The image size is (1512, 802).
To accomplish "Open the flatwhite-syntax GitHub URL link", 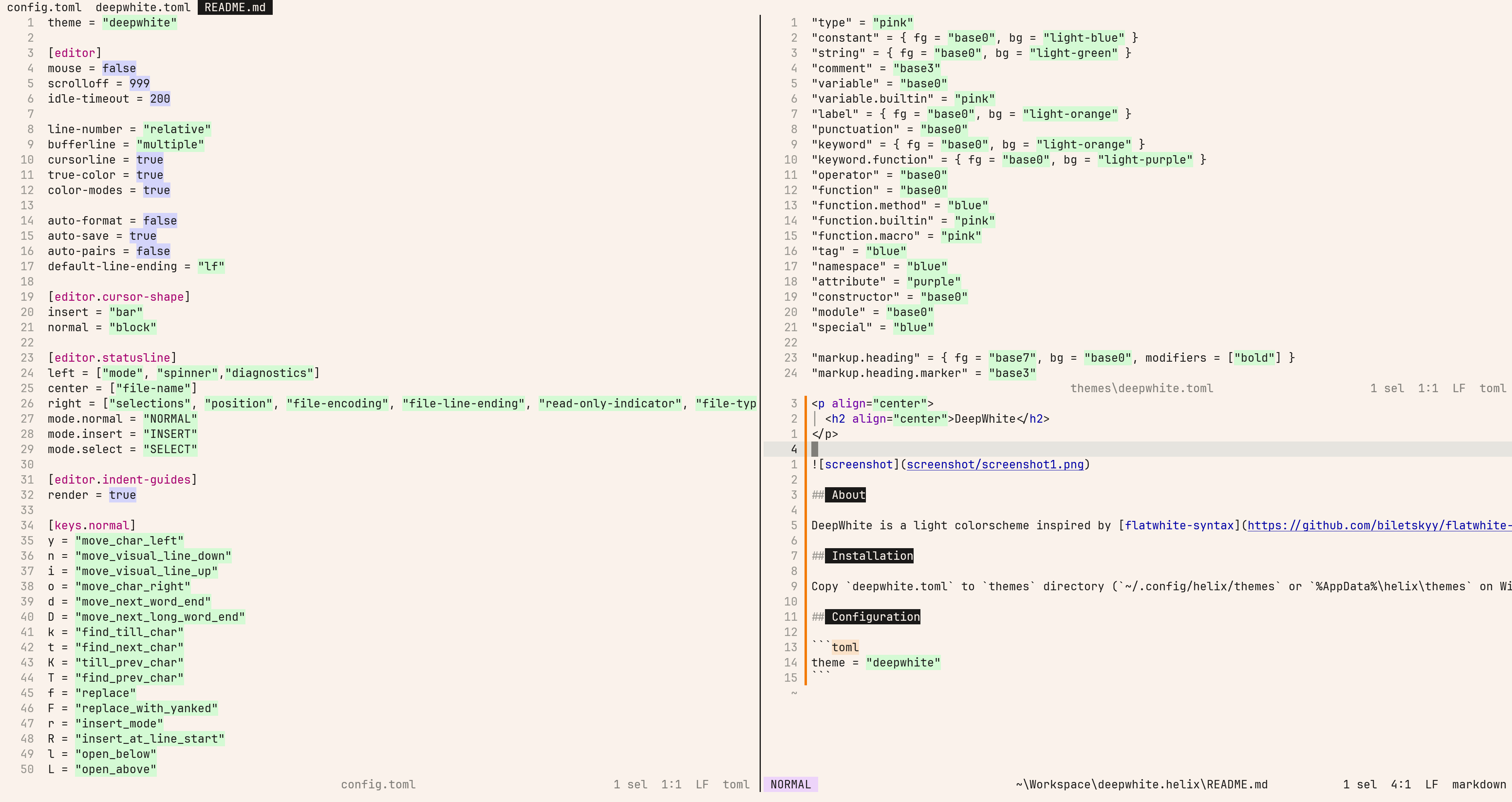I will coord(1379,525).
